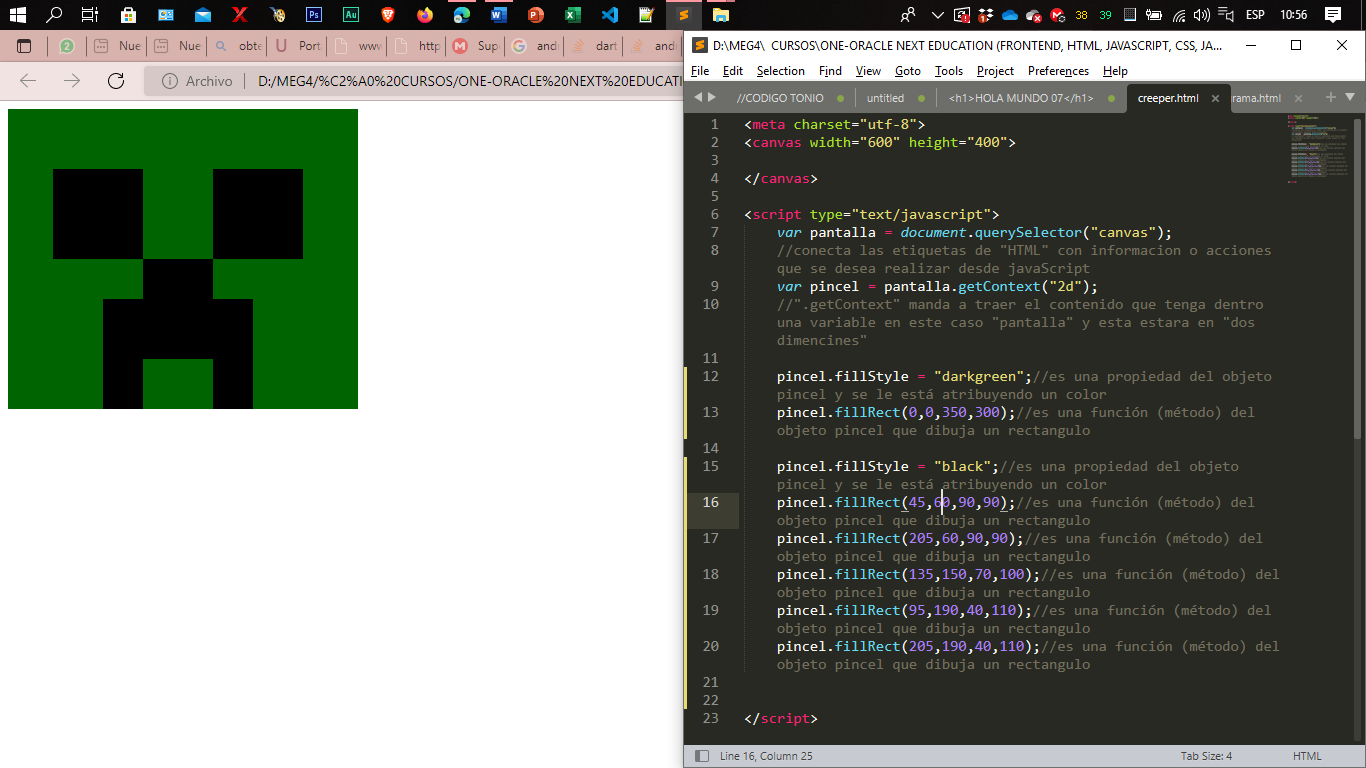
Task: Open the Tools menu
Action: [949, 71]
